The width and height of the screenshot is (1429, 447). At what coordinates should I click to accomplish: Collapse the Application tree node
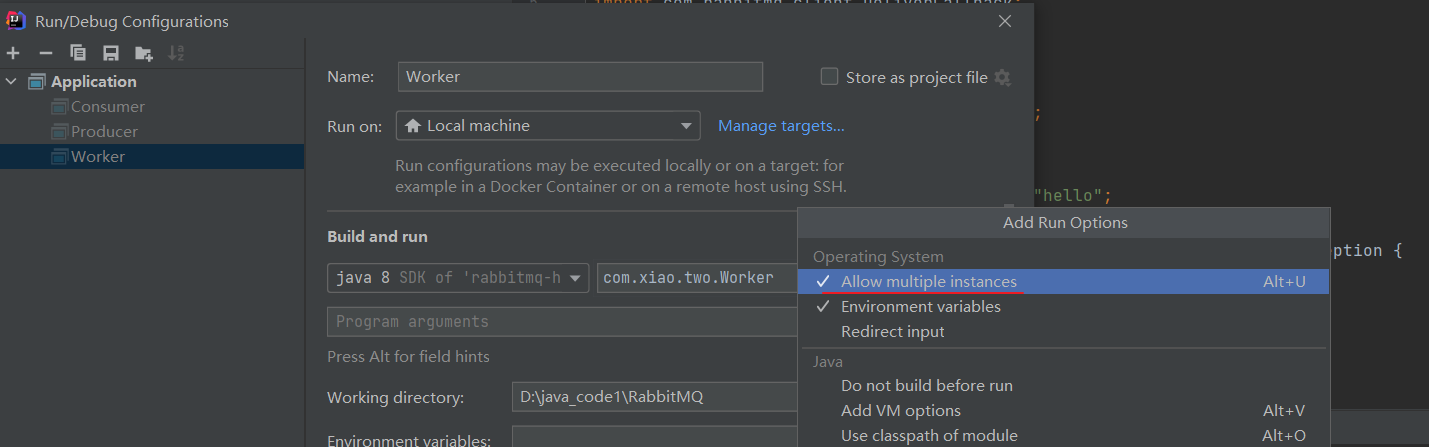12,82
